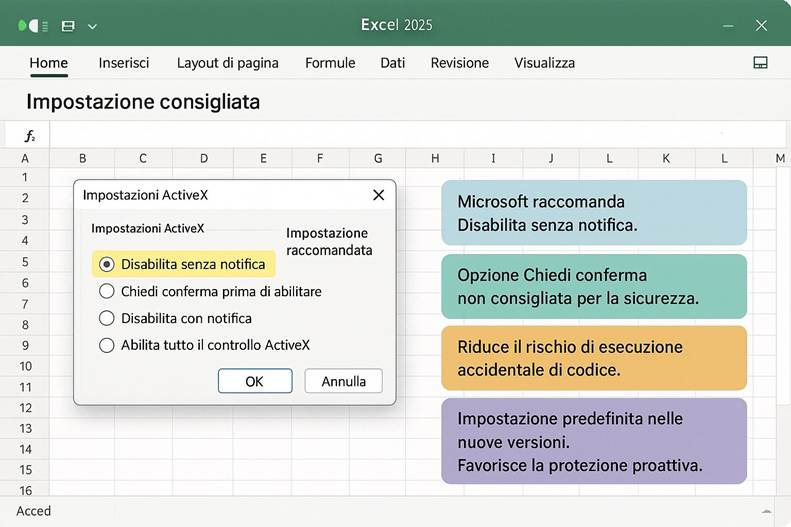Switch to the Inserisci tab

(124, 63)
